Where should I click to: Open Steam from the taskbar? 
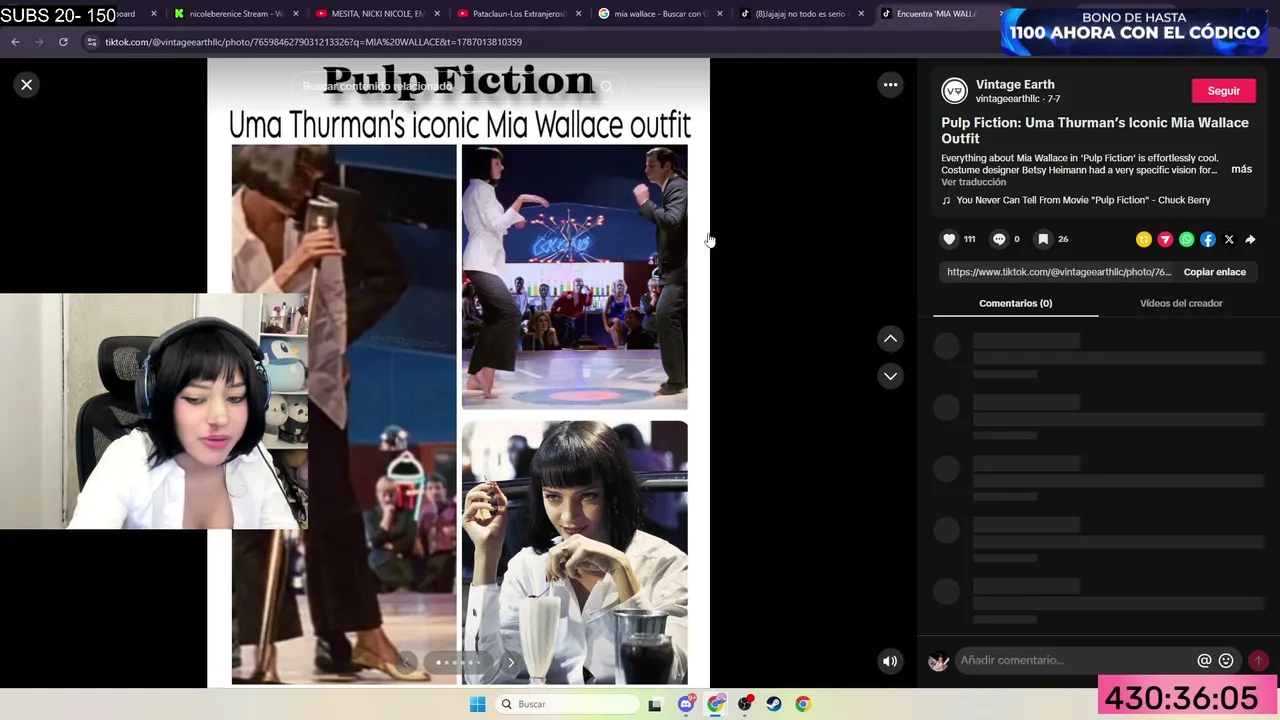pos(774,704)
